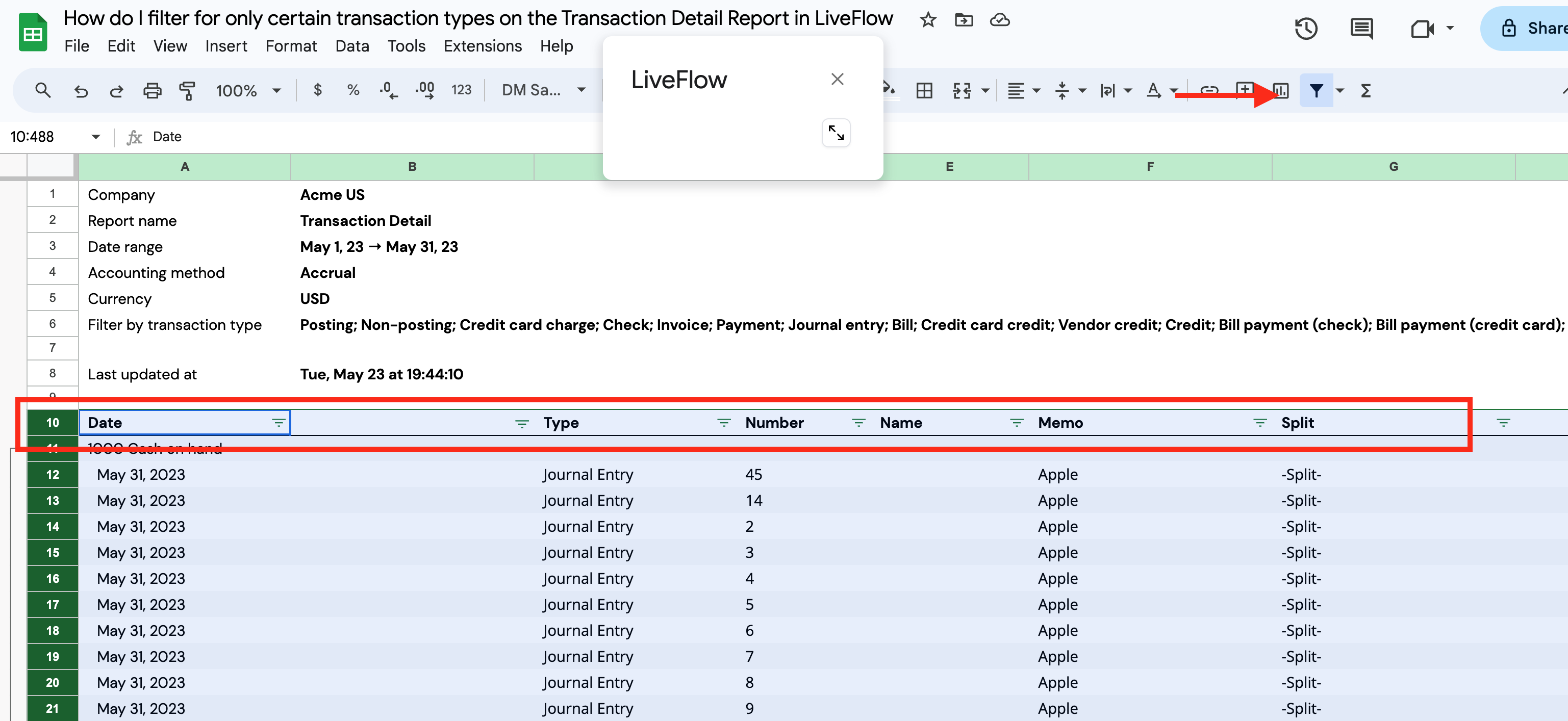Close the LiveFlow popup
This screenshot has width=1568, height=721.
838,79
